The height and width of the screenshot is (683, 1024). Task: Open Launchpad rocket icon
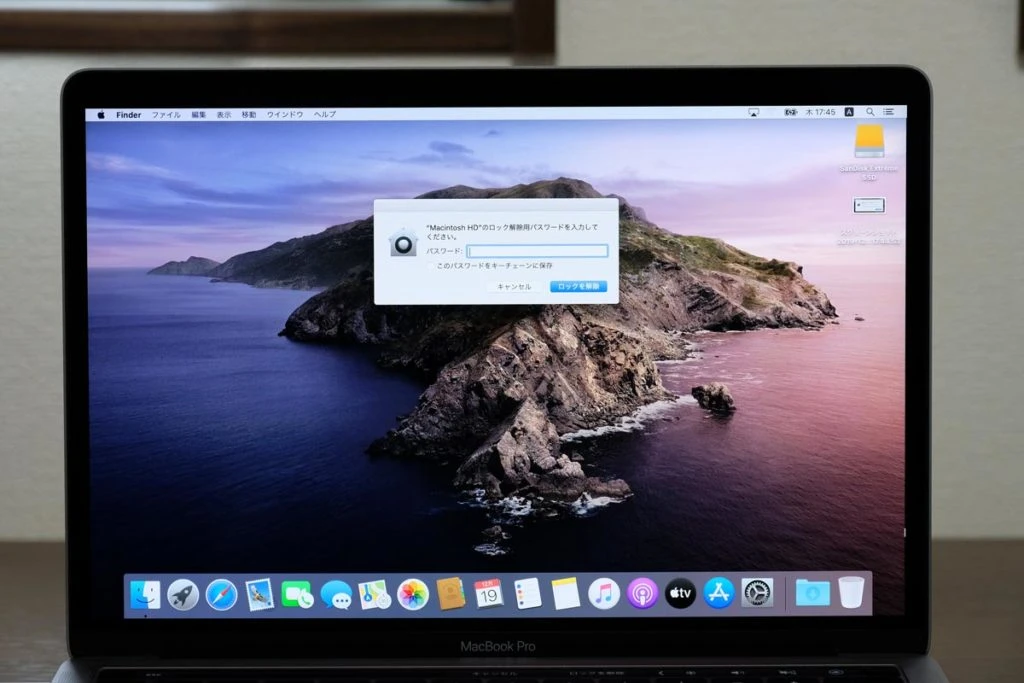[x=184, y=595]
